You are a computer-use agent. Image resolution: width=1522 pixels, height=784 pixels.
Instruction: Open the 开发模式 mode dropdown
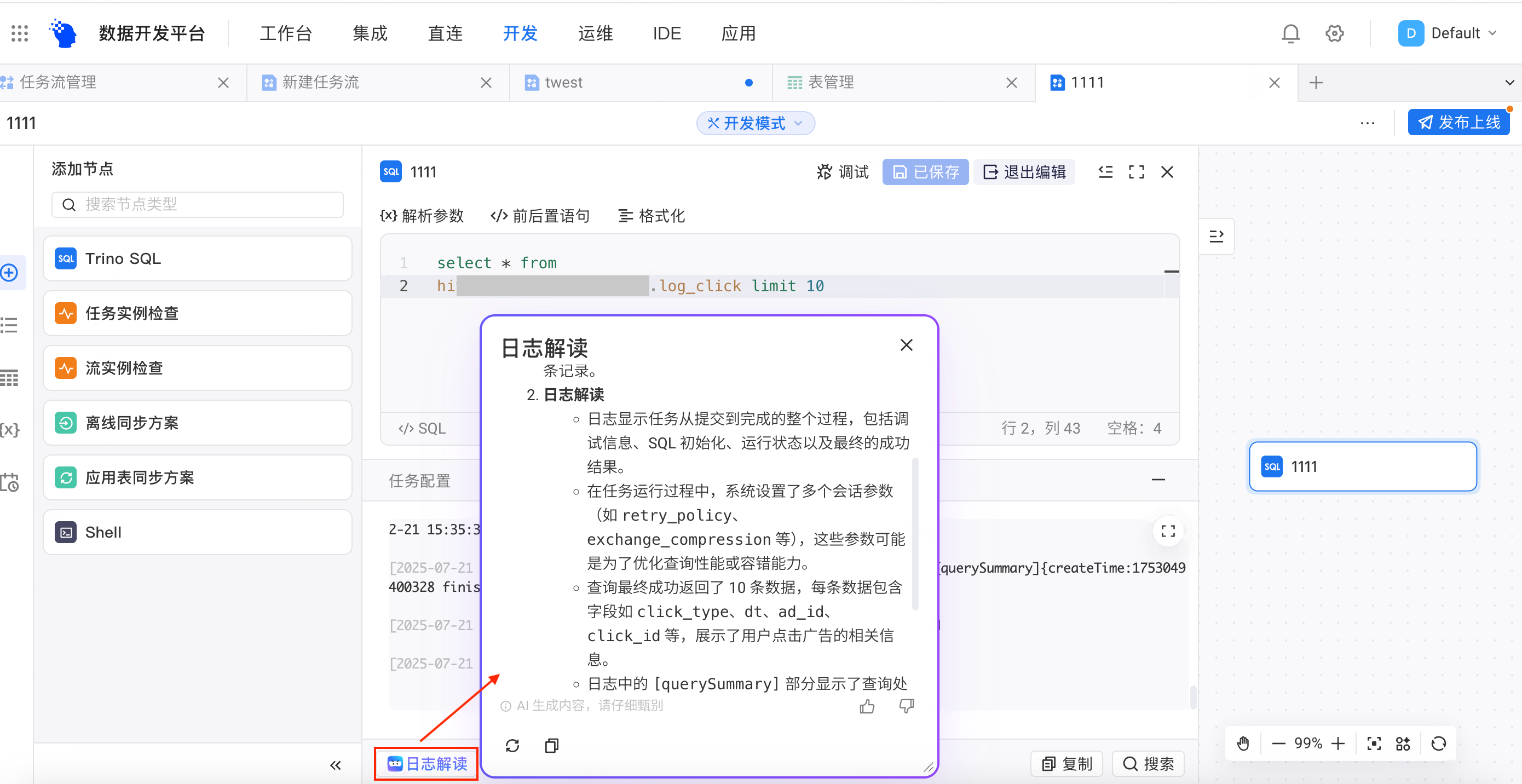click(x=756, y=123)
